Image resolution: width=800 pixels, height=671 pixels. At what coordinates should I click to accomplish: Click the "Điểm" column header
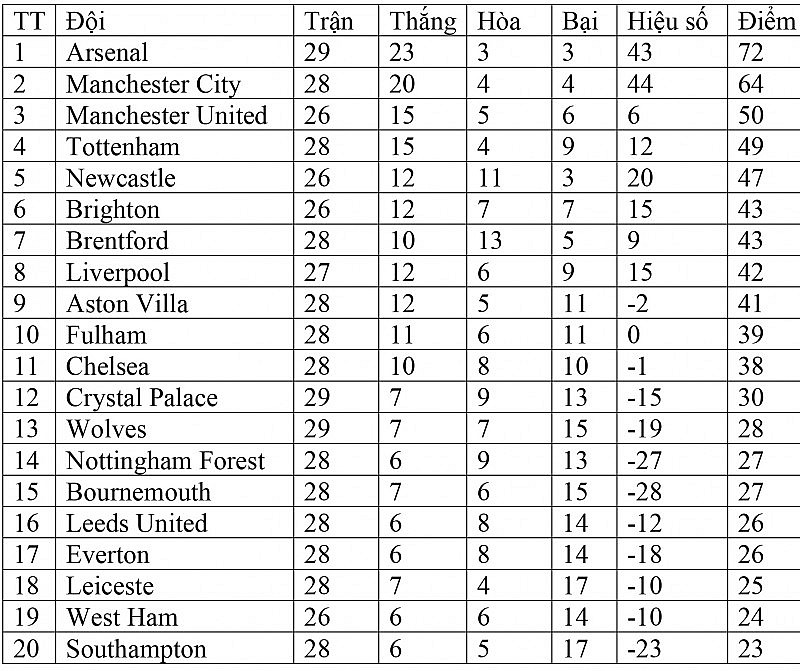click(764, 22)
